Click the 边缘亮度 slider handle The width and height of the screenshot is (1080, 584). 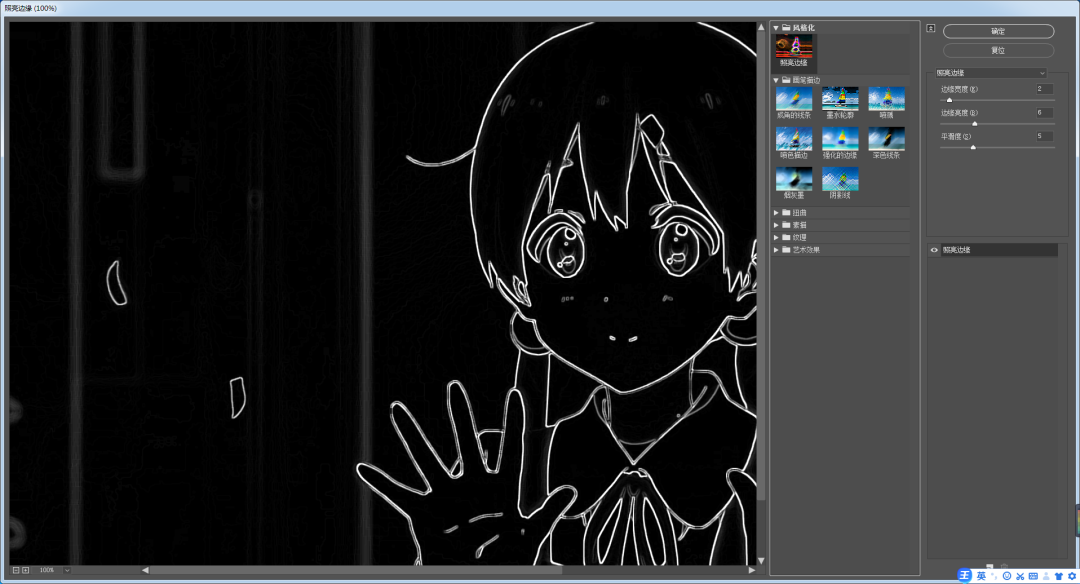click(x=975, y=124)
